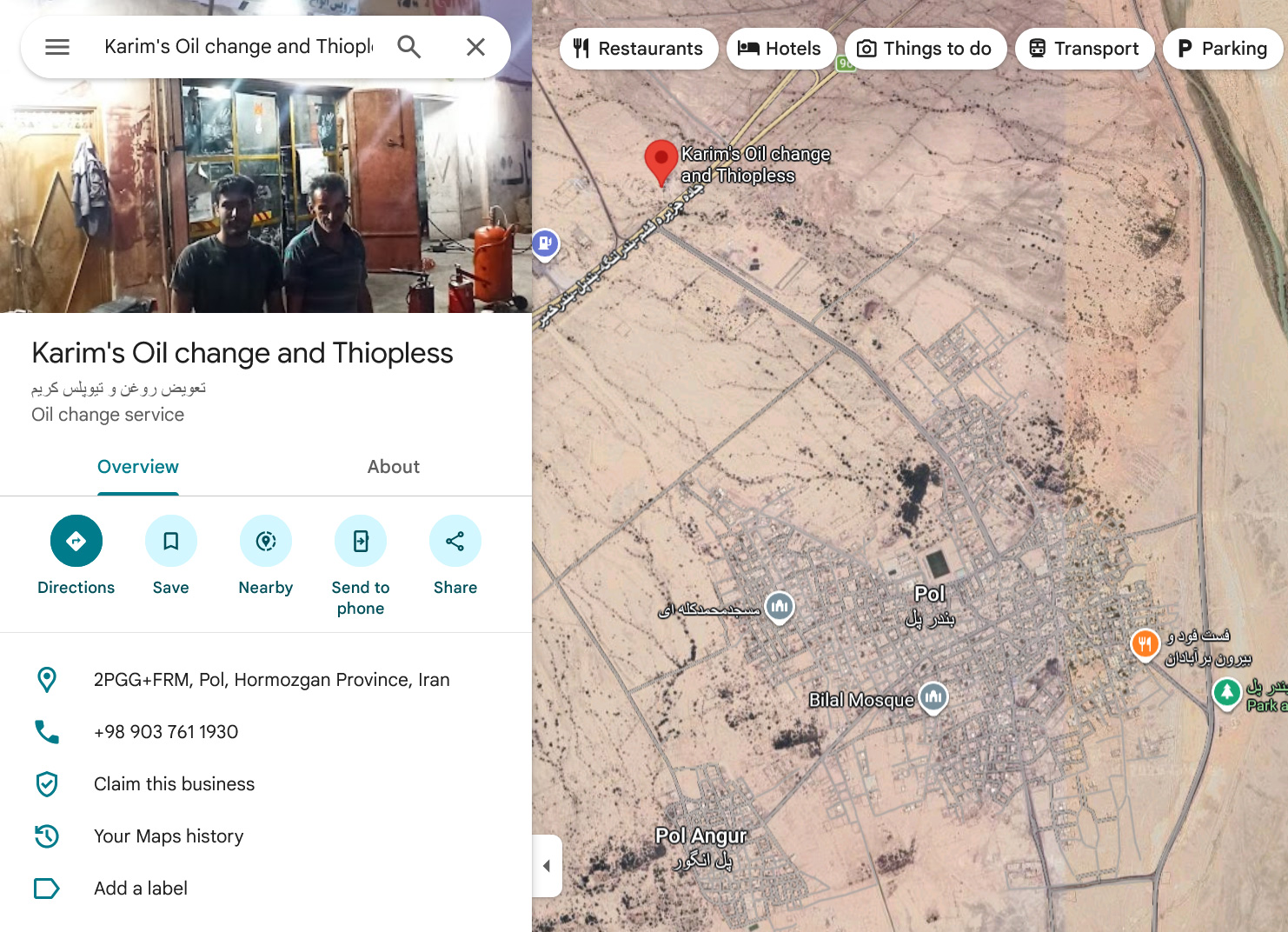Click the Karim's Oil change and Thiopless title
This screenshot has width=1288, height=932.
242,353
